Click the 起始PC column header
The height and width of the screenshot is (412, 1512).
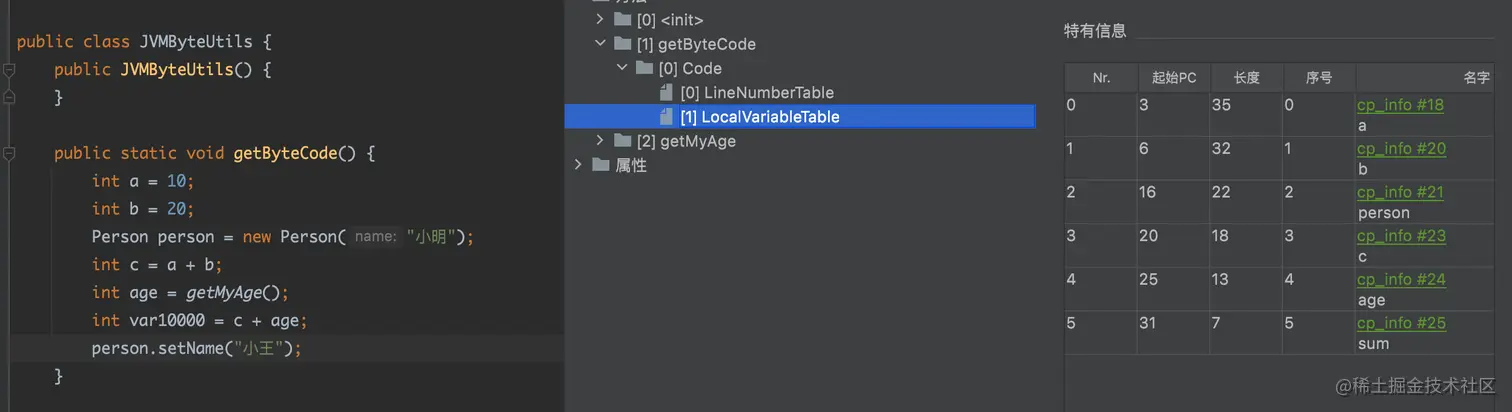(1174, 78)
